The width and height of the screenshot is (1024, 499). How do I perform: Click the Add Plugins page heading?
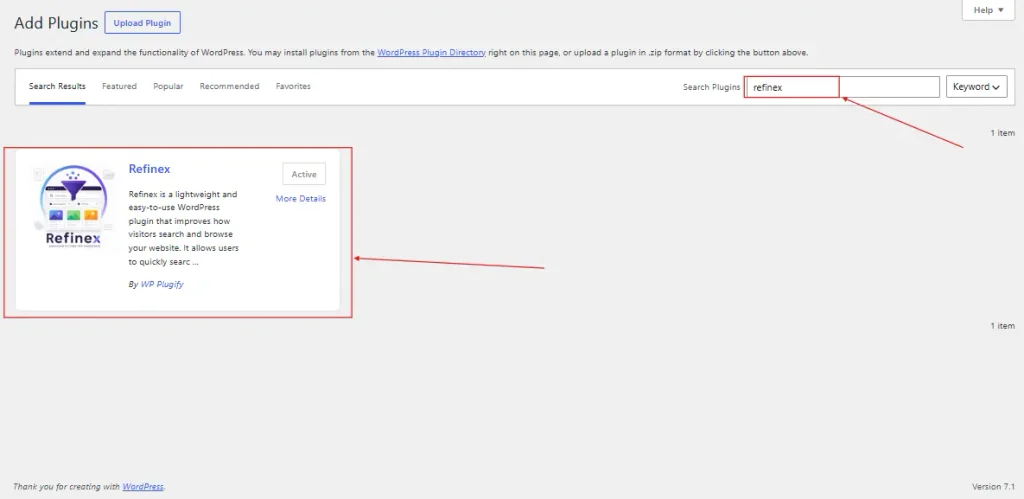point(56,23)
